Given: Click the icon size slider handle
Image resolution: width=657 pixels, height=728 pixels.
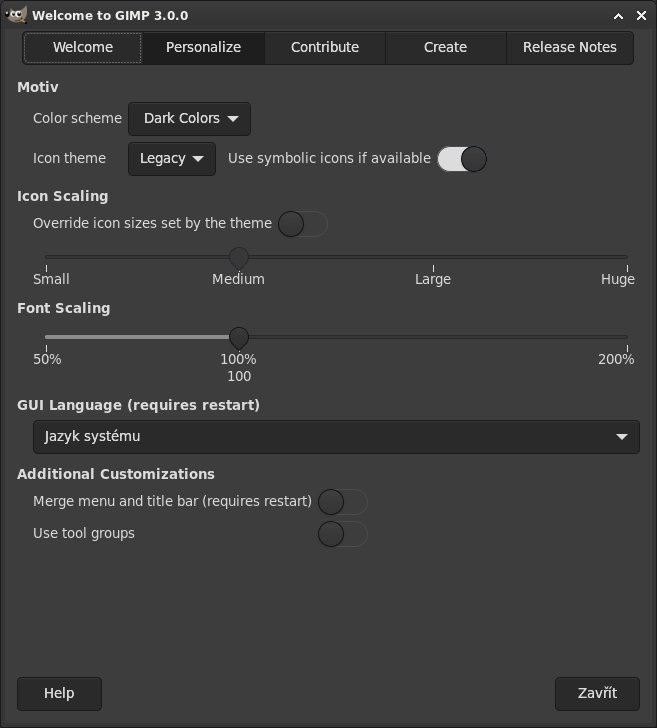Looking at the screenshot, I should point(239,258).
